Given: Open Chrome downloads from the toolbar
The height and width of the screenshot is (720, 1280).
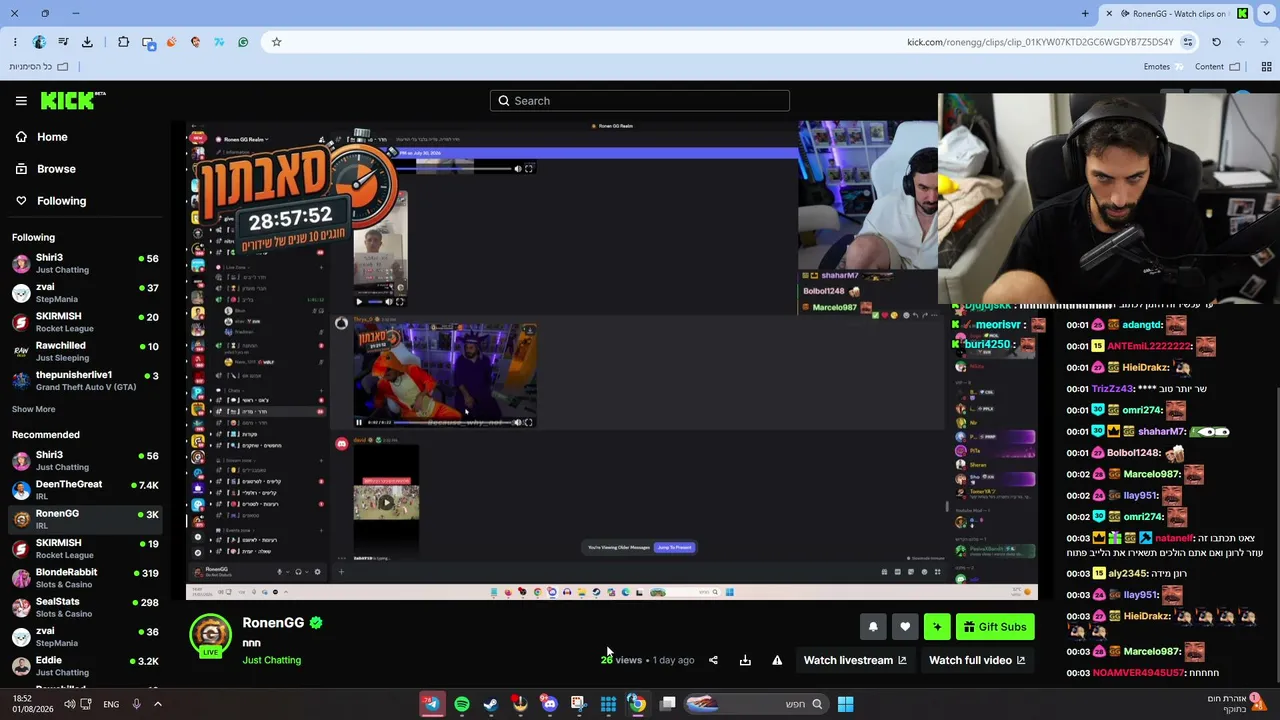Looking at the screenshot, I should (87, 42).
